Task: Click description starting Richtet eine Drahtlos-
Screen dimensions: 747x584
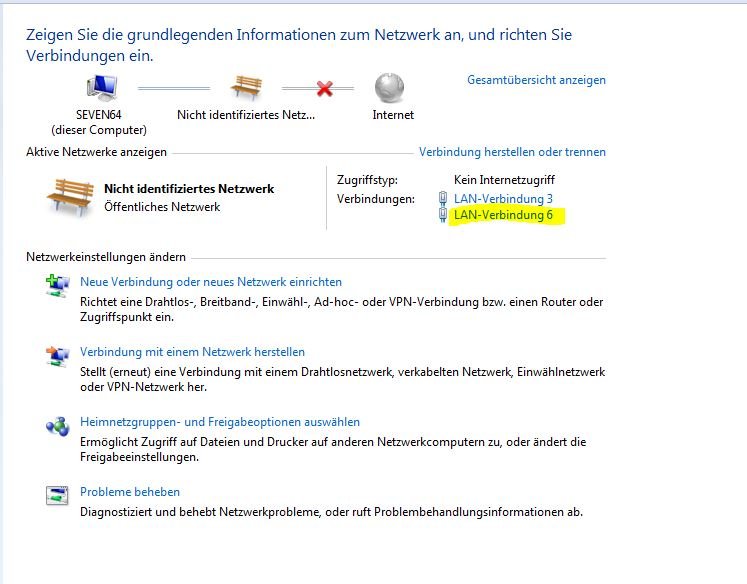Action: coord(342,310)
